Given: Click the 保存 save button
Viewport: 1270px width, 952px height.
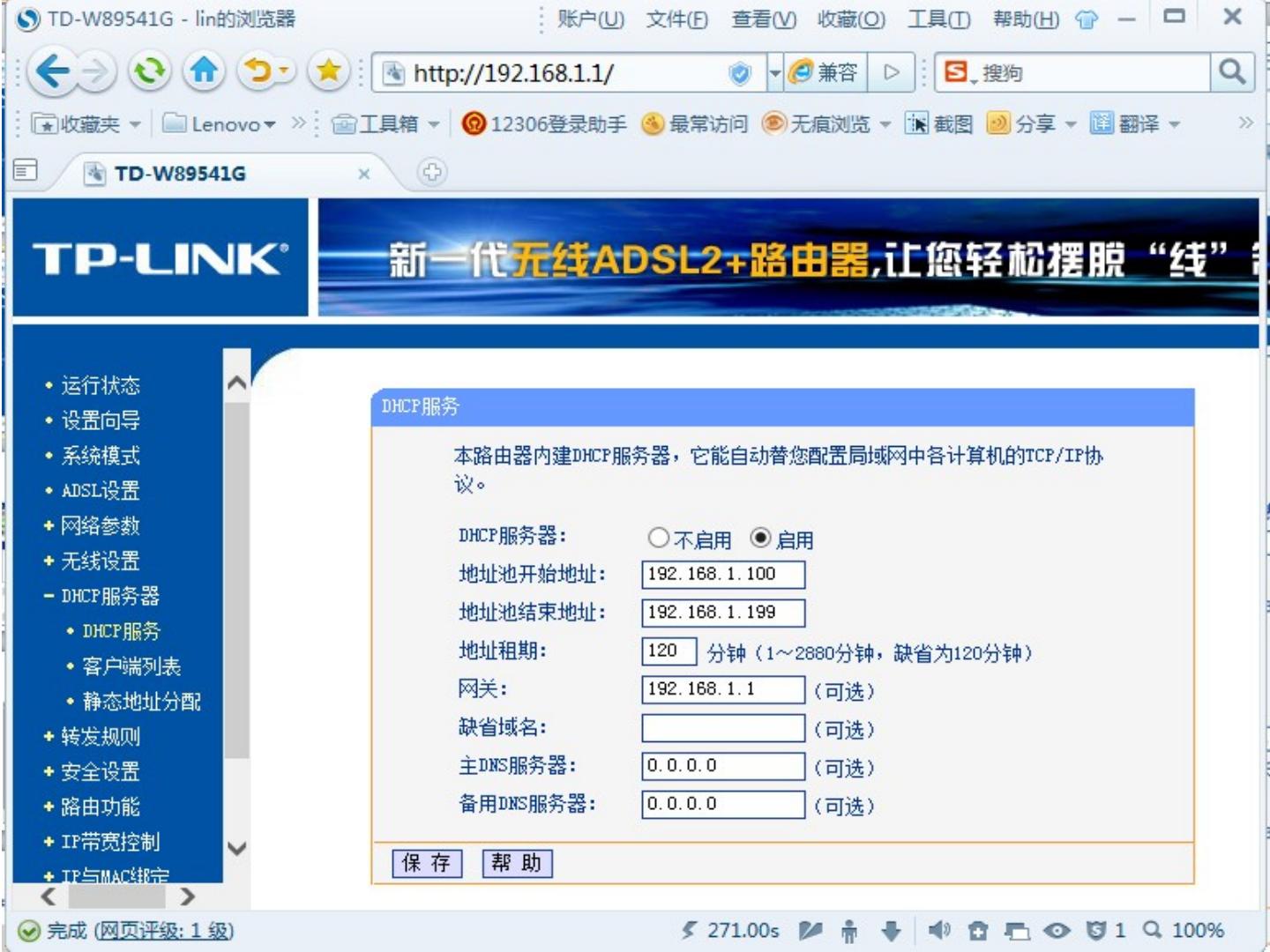Looking at the screenshot, I should 427,863.
